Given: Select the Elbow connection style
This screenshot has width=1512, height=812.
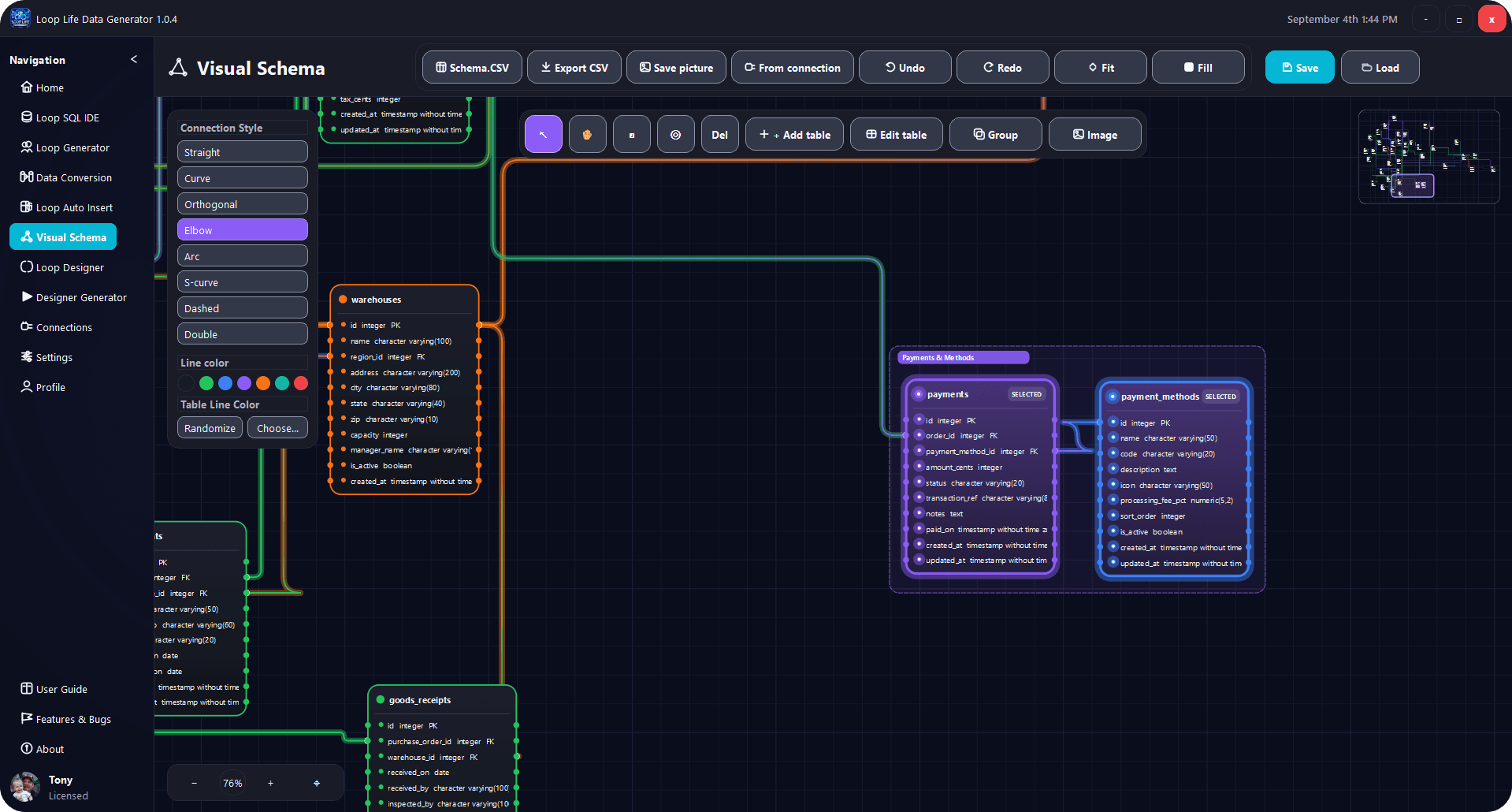Looking at the screenshot, I should 243,230.
